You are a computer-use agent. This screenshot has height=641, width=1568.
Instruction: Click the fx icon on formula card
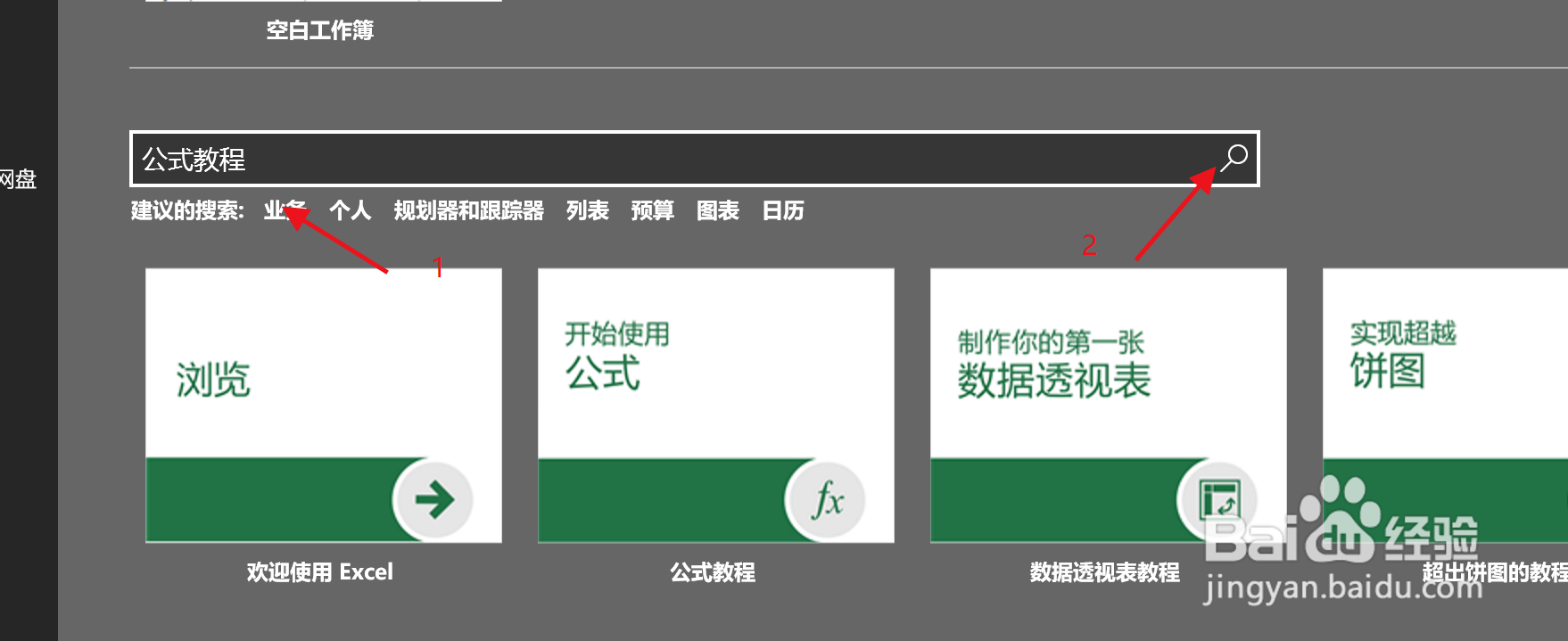pyautogui.click(x=826, y=499)
